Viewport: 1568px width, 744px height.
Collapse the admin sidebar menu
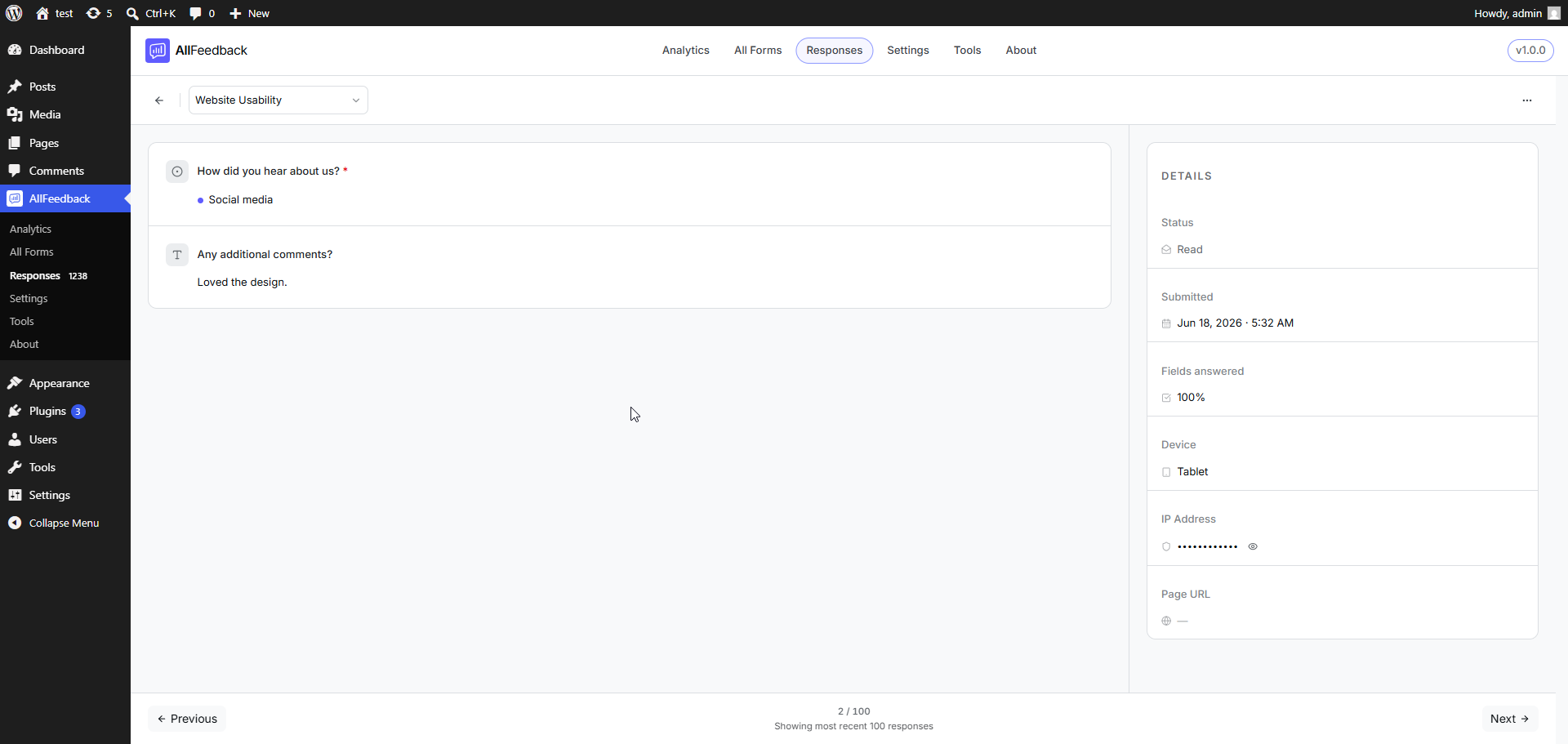[65, 523]
